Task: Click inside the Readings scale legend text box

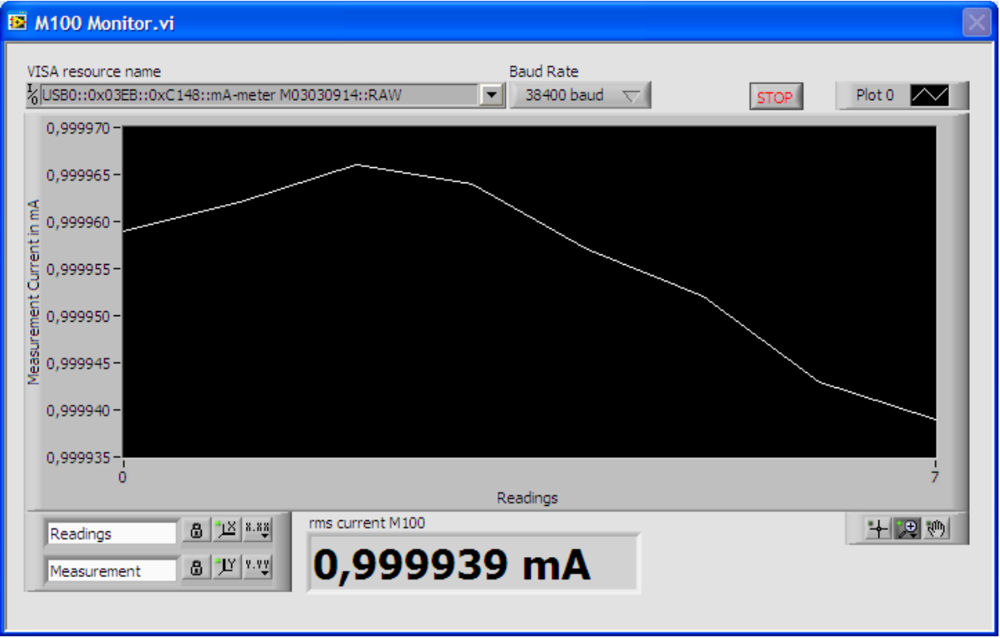Action: tap(110, 531)
